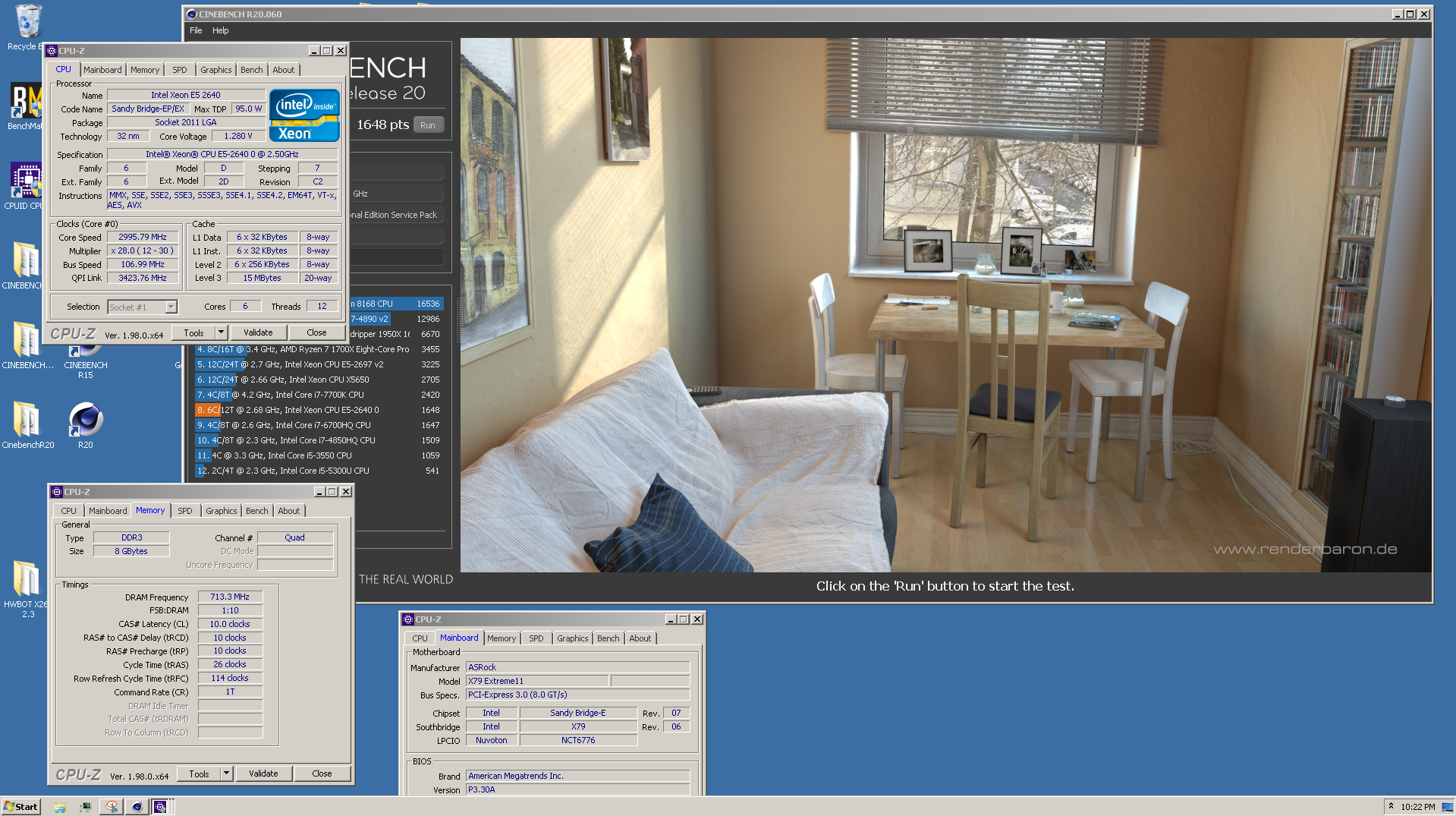Open the Cinebench File menu

point(196,30)
